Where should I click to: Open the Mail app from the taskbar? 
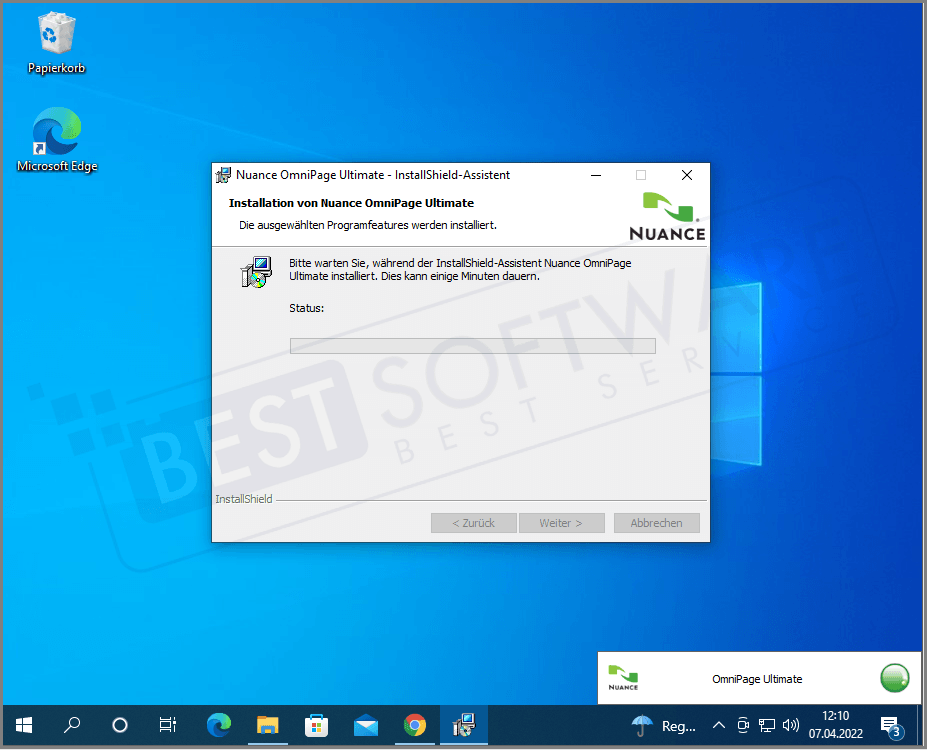365,725
